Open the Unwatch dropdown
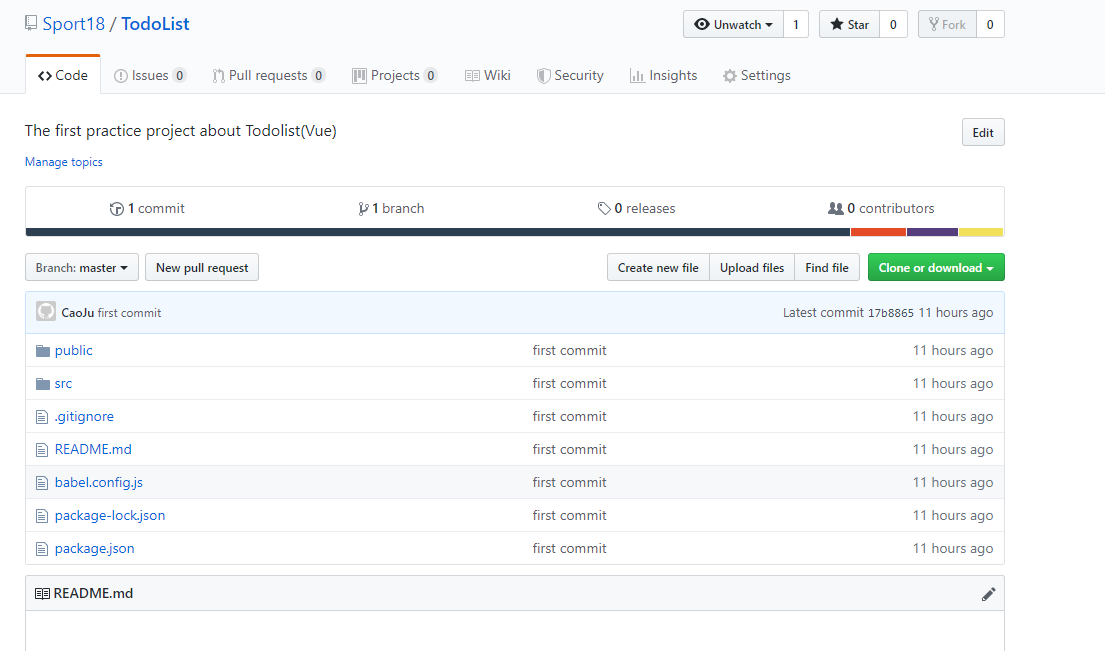 [734, 25]
